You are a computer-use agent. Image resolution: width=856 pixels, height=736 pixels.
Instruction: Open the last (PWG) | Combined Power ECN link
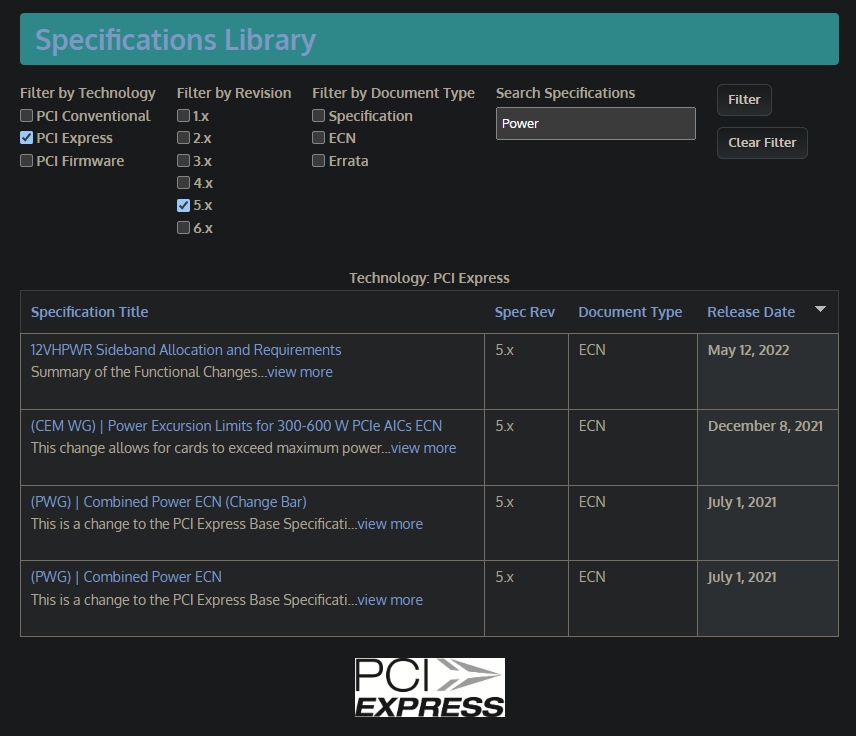[126, 577]
